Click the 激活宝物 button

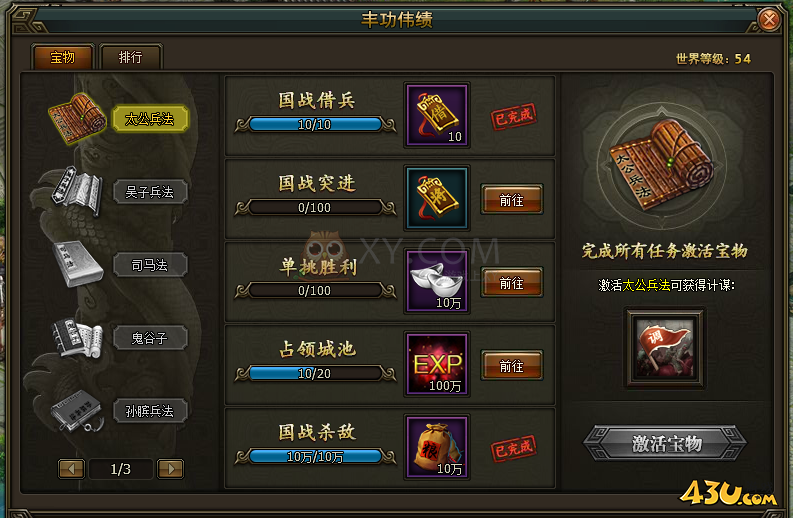pyautogui.click(x=665, y=444)
